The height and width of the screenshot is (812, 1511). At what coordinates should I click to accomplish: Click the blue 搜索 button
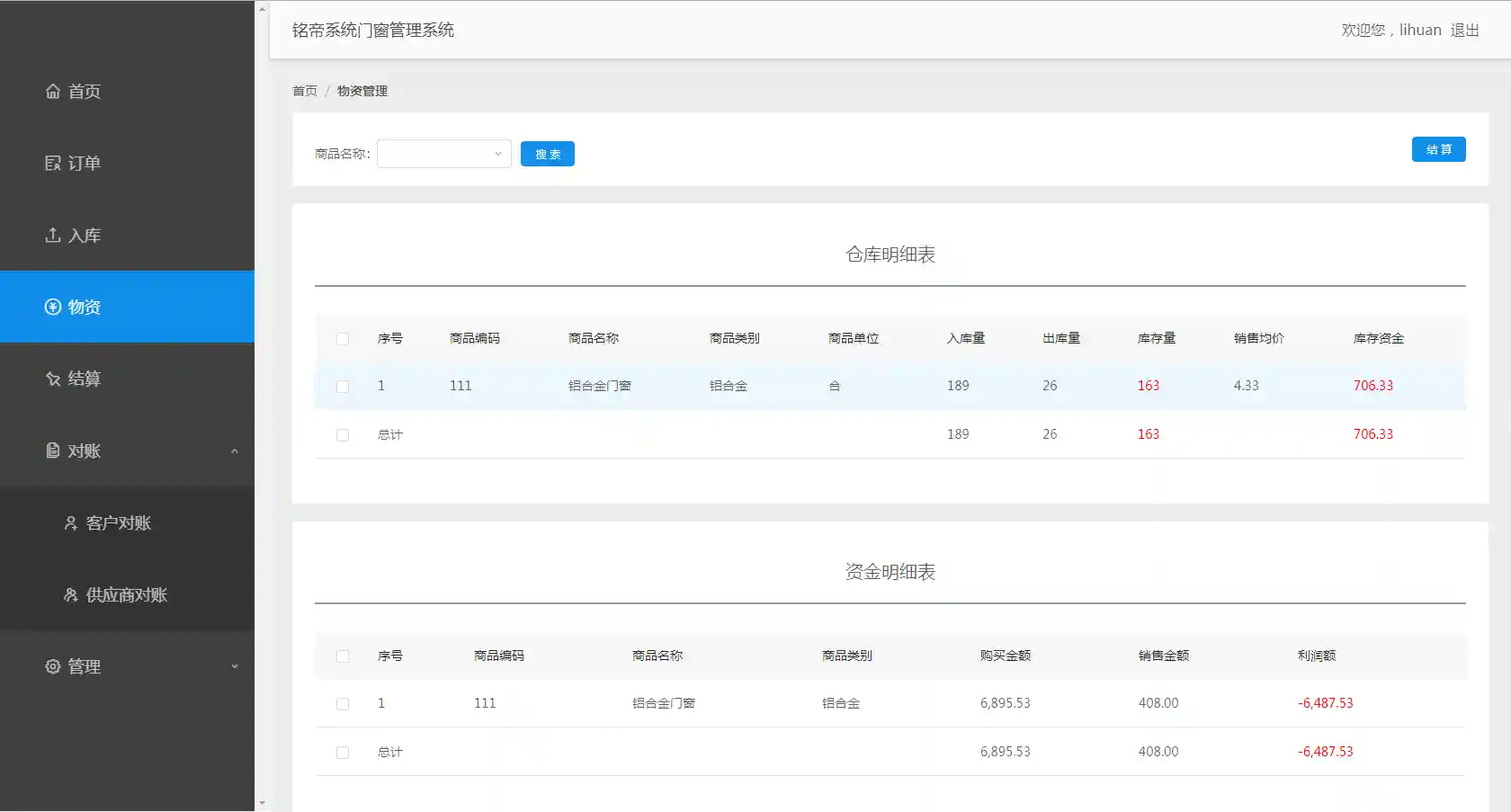click(547, 154)
